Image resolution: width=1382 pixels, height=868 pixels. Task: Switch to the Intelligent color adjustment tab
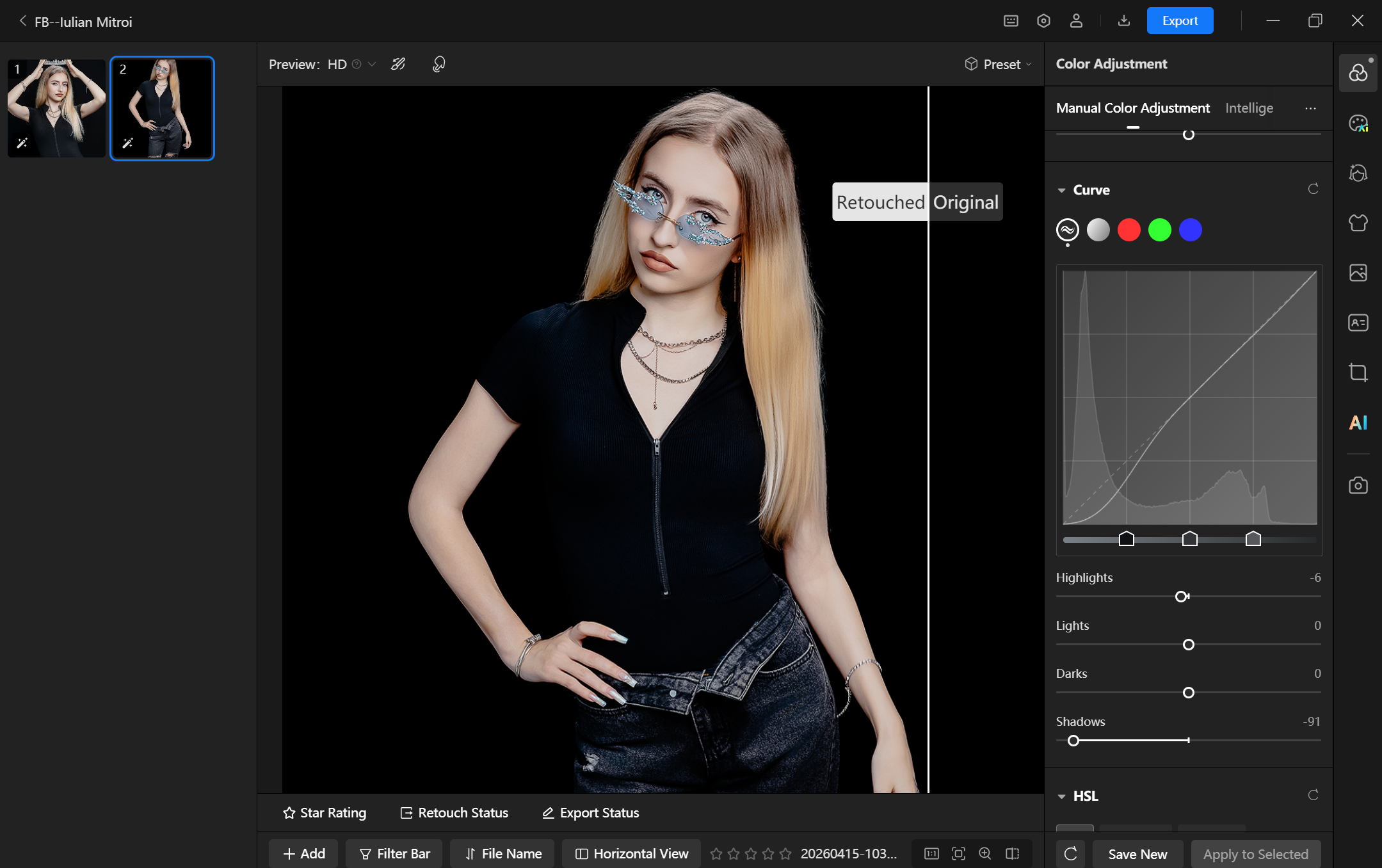click(x=1249, y=108)
